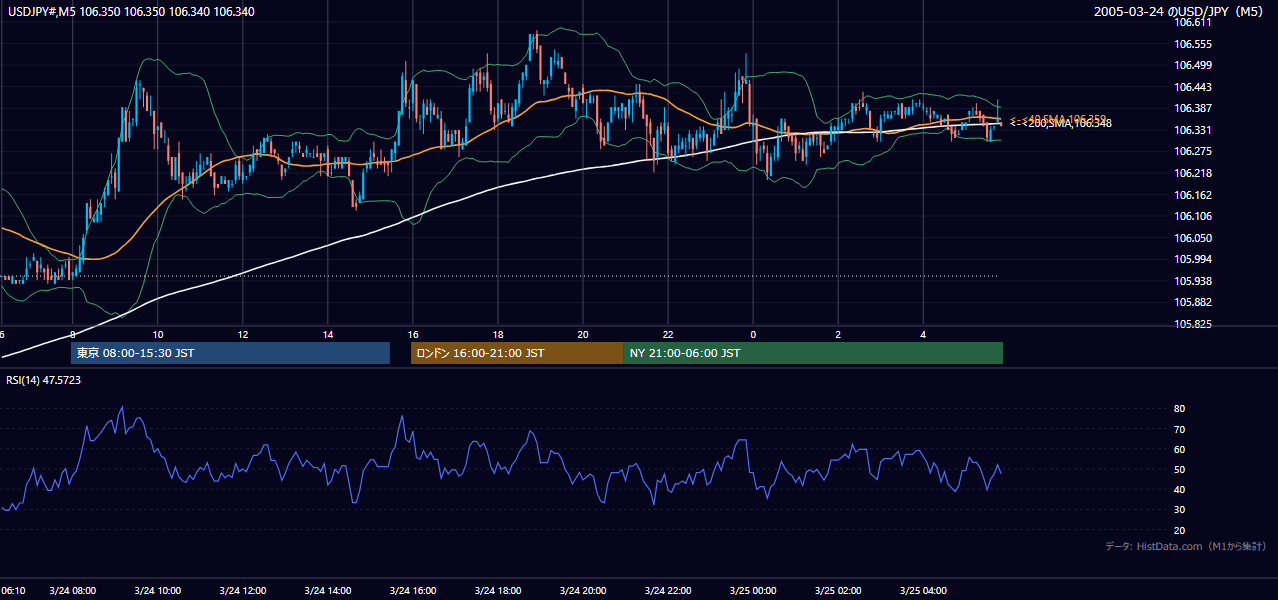The image size is (1278, 600).
Task: Click bottom time label 3/24 08:00
Action: pos(72,591)
